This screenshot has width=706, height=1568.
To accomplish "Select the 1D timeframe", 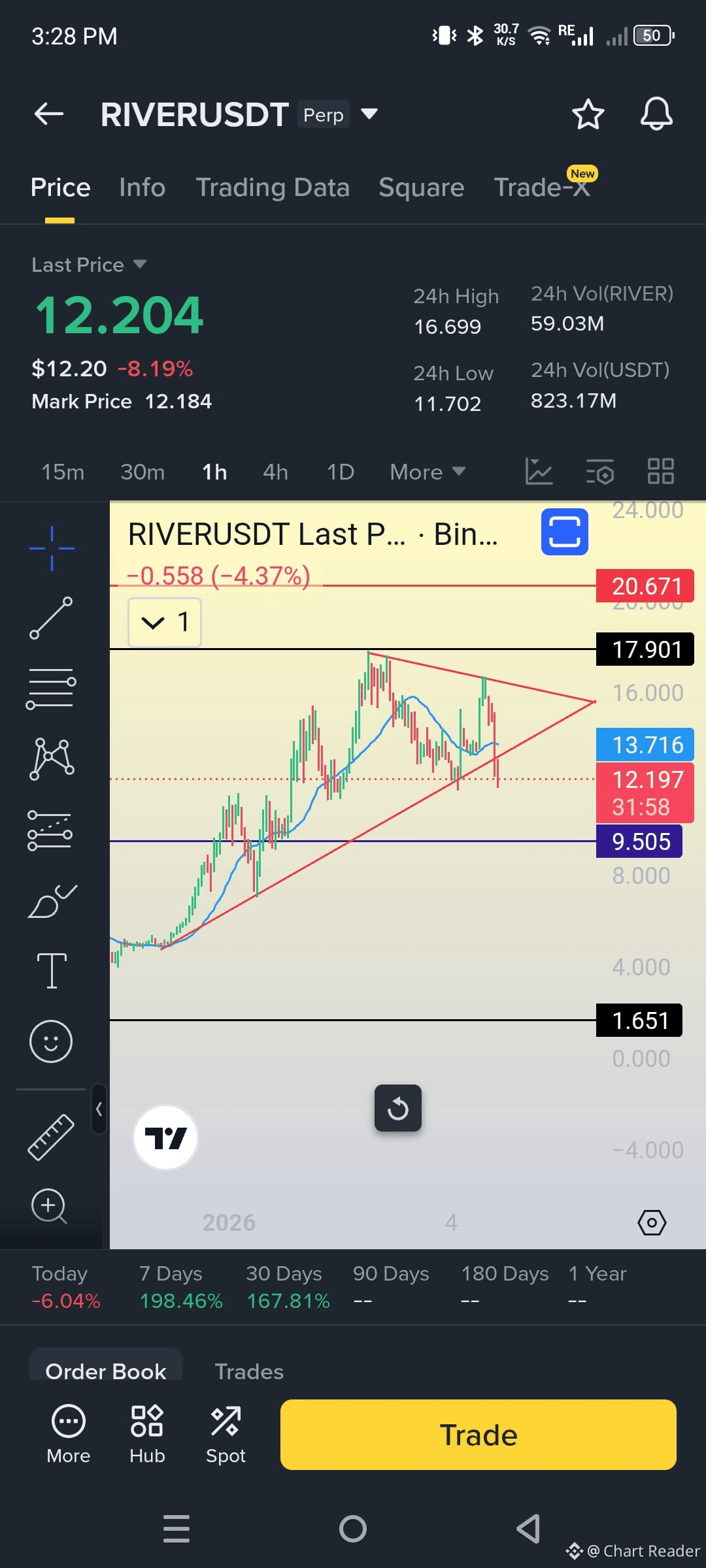I will point(341,472).
